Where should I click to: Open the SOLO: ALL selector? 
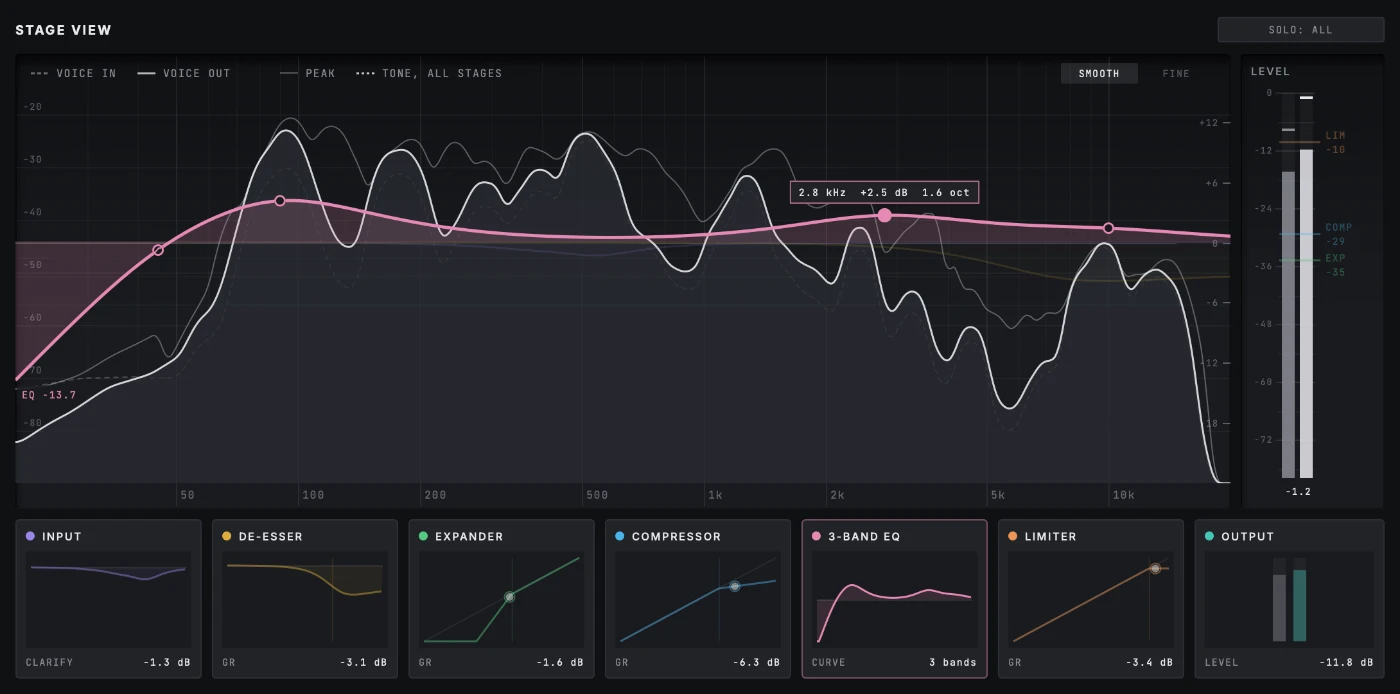pyautogui.click(x=1300, y=30)
